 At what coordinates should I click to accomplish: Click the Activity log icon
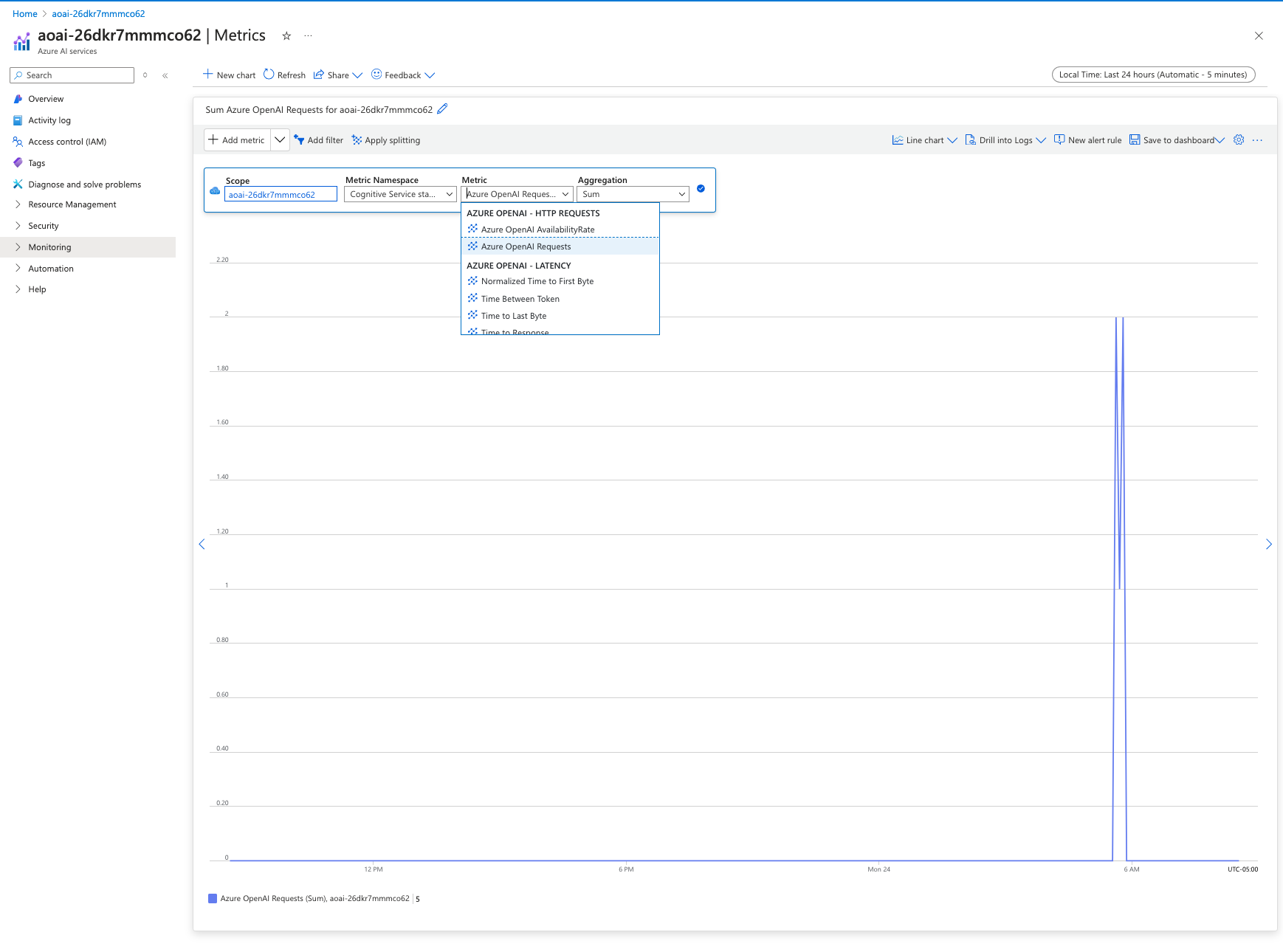click(18, 120)
